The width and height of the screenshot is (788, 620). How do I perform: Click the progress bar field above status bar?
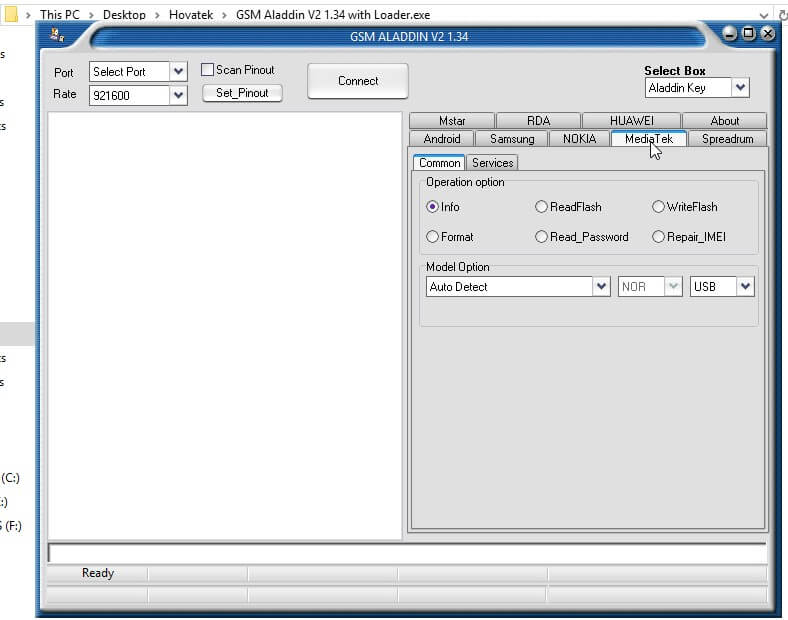tap(407, 553)
